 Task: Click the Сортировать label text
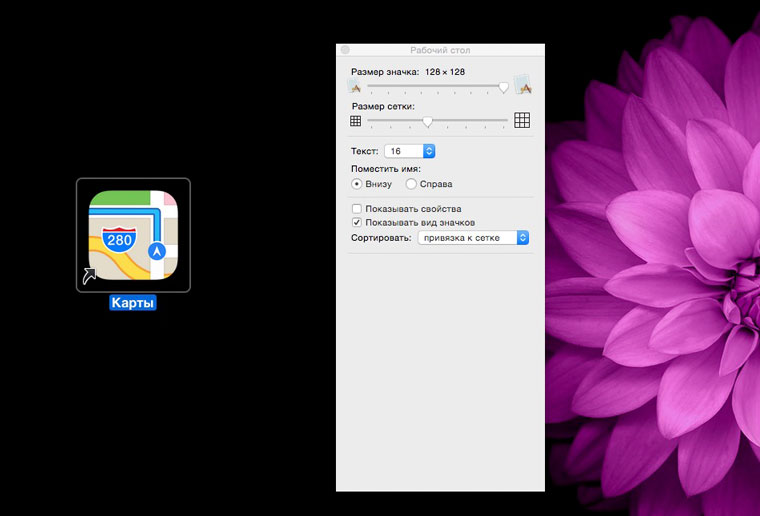click(381, 238)
